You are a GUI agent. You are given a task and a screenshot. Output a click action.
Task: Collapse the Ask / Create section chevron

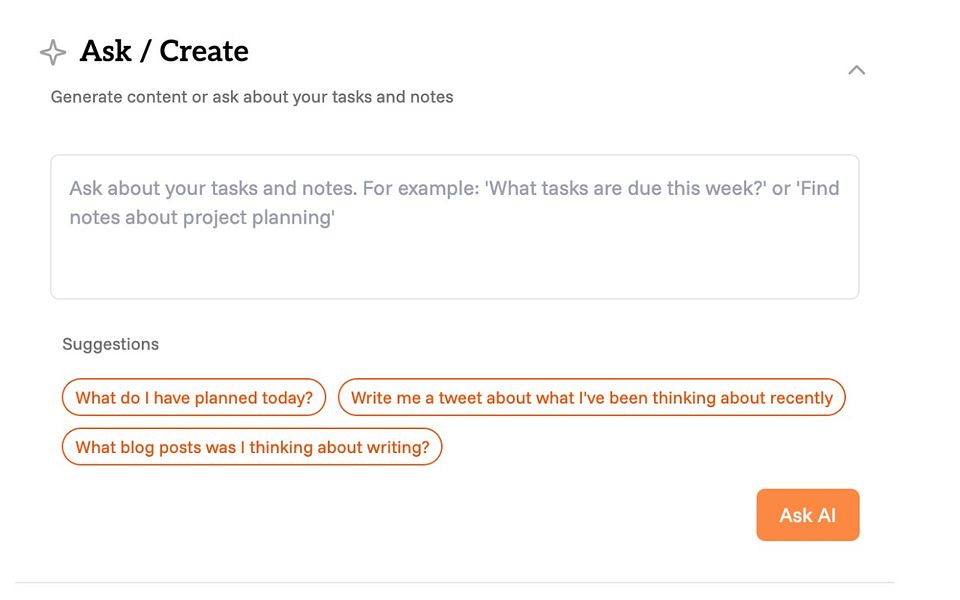pyautogui.click(x=856, y=70)
